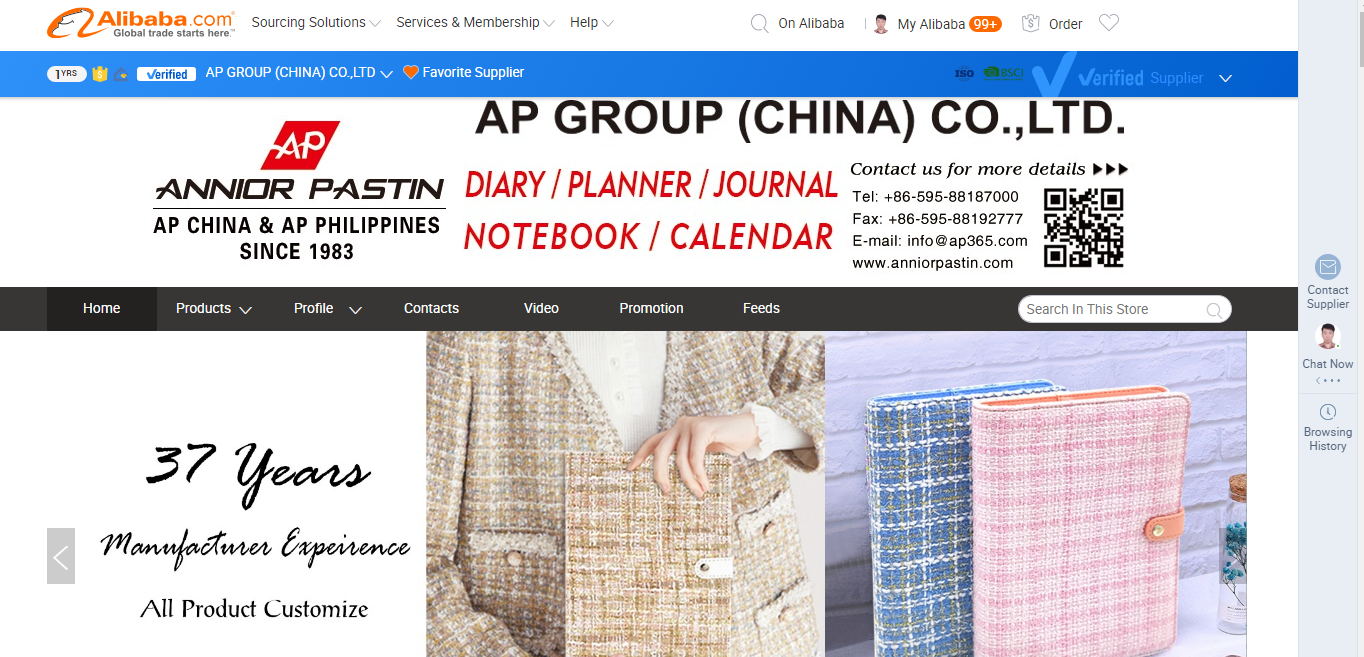The height and width of the screenshot is (657, 1364).
Task: Open Chat Now avatar in sidebar
Action: (x=1328, y=336)
